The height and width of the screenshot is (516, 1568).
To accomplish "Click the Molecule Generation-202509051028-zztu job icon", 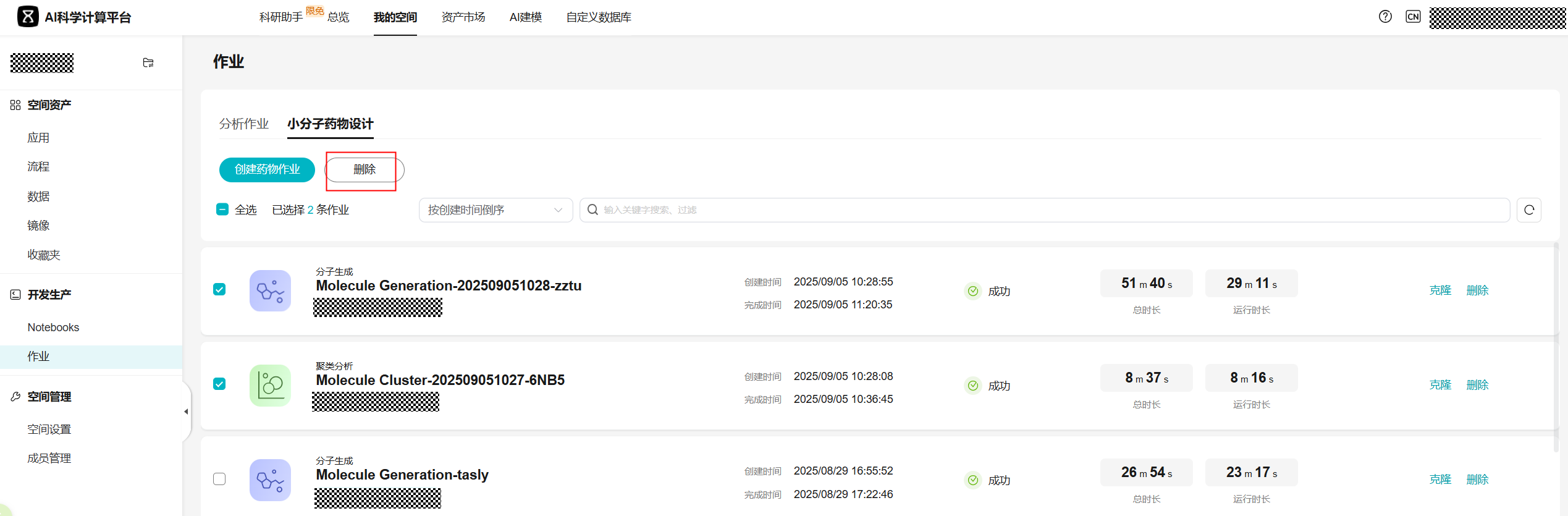I will pos(270,290).
